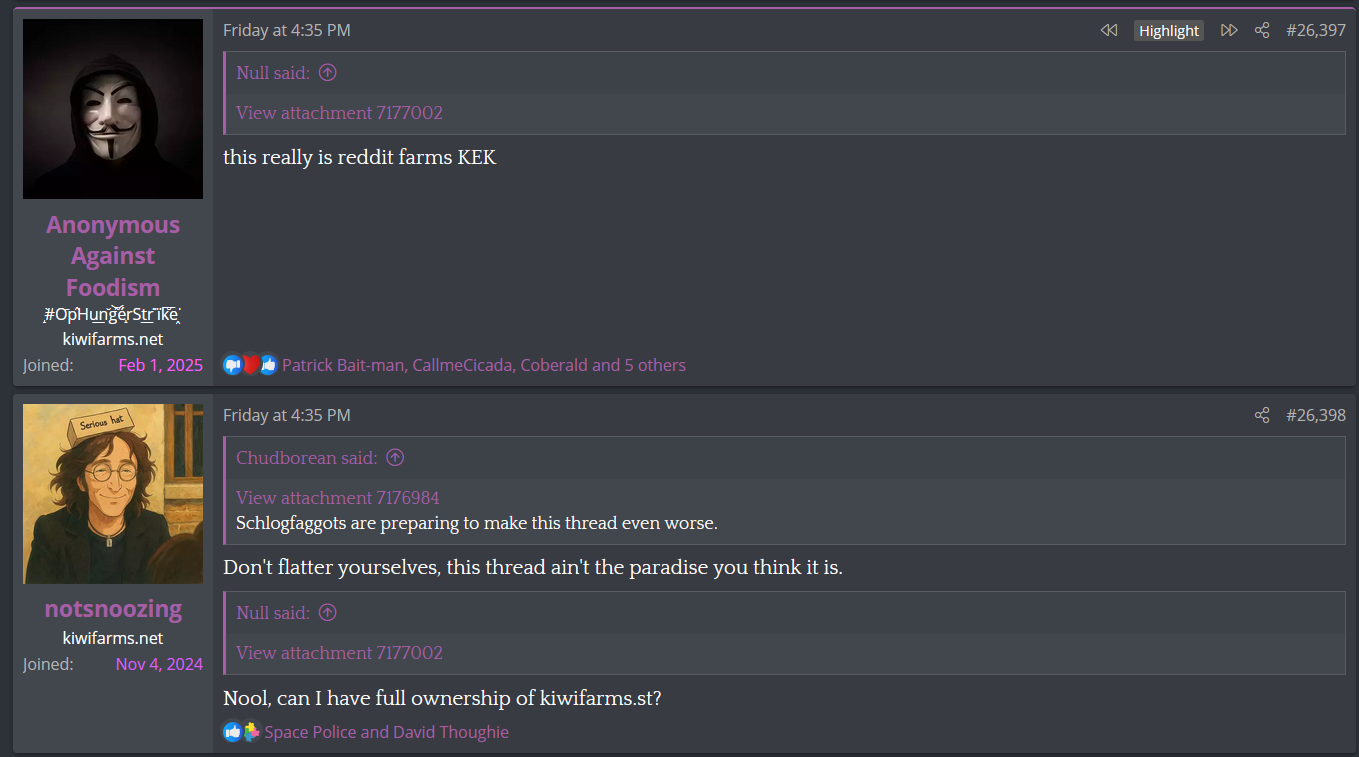View Anonymous Against Foodism avatar
This screenshot has height=757, width=1359.
point(113,109)
